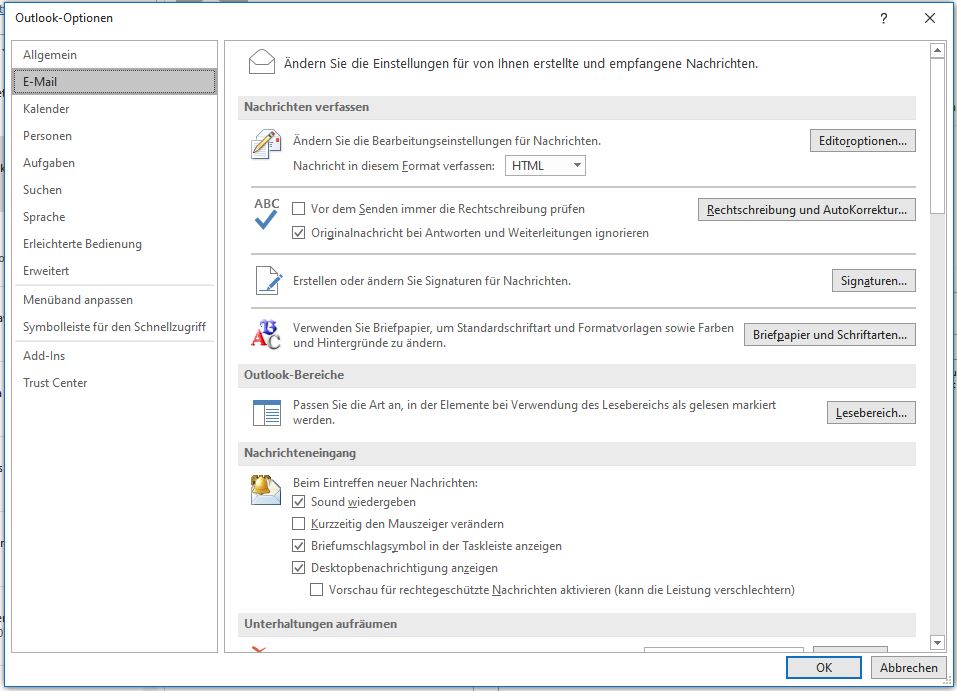Enable Kurzzeitig den Mauszeiger verändern

[298, 524]
